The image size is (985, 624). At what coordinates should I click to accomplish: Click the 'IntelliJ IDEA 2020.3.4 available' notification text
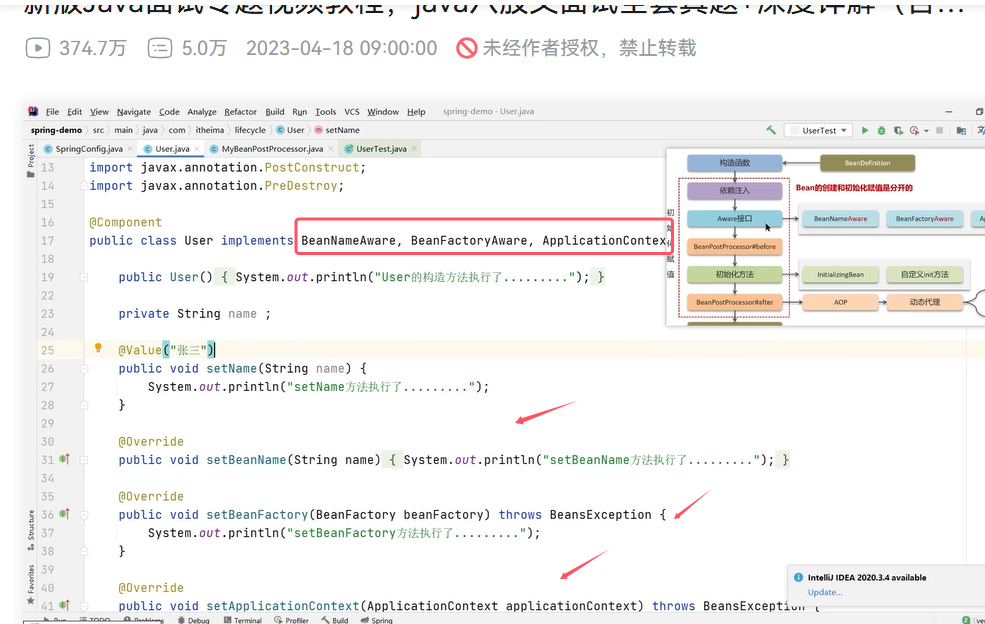(867, 577)
